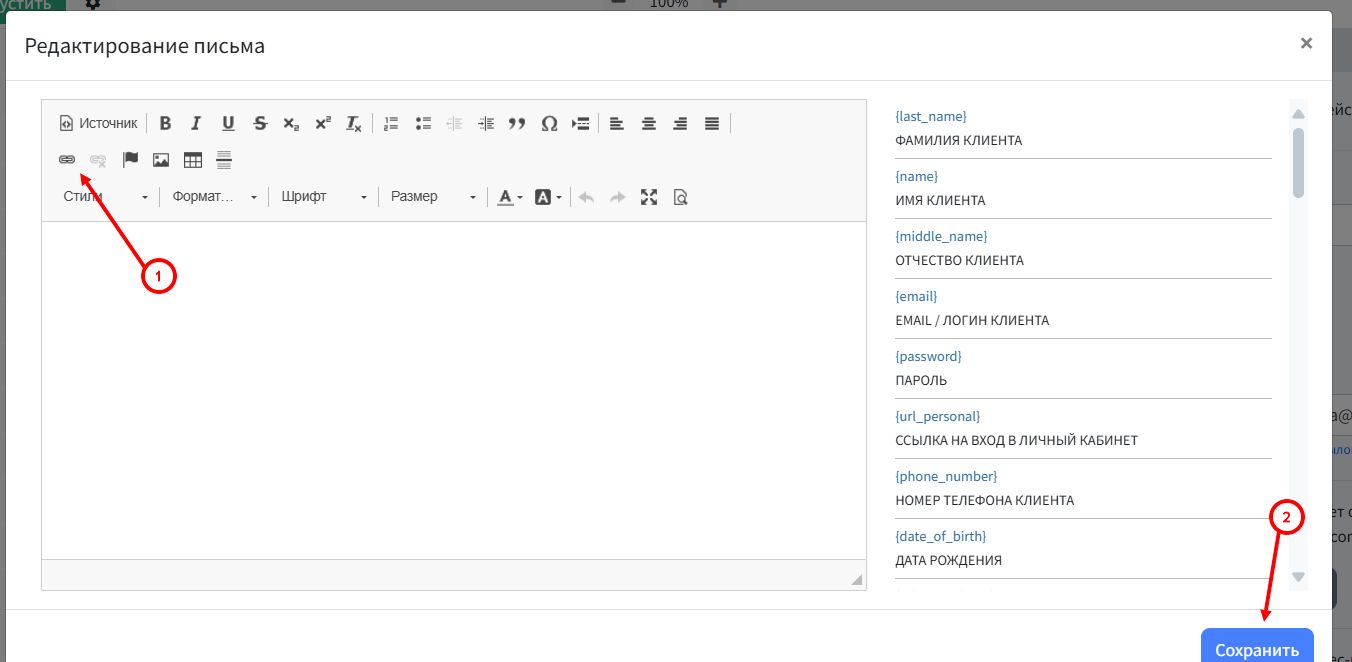
Task: Increase the indent
Action: click(486, 123)
